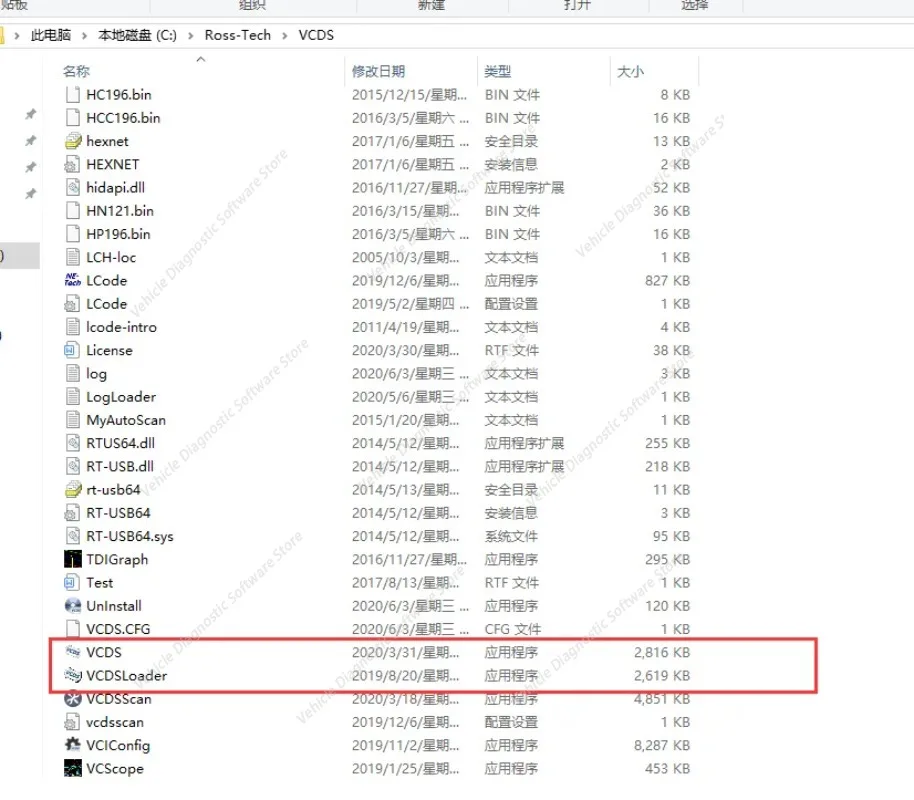This screenshot has width=914, height=800.
Task: Open the breadcrumb chevron next to 此电脑
Action: 85,34
